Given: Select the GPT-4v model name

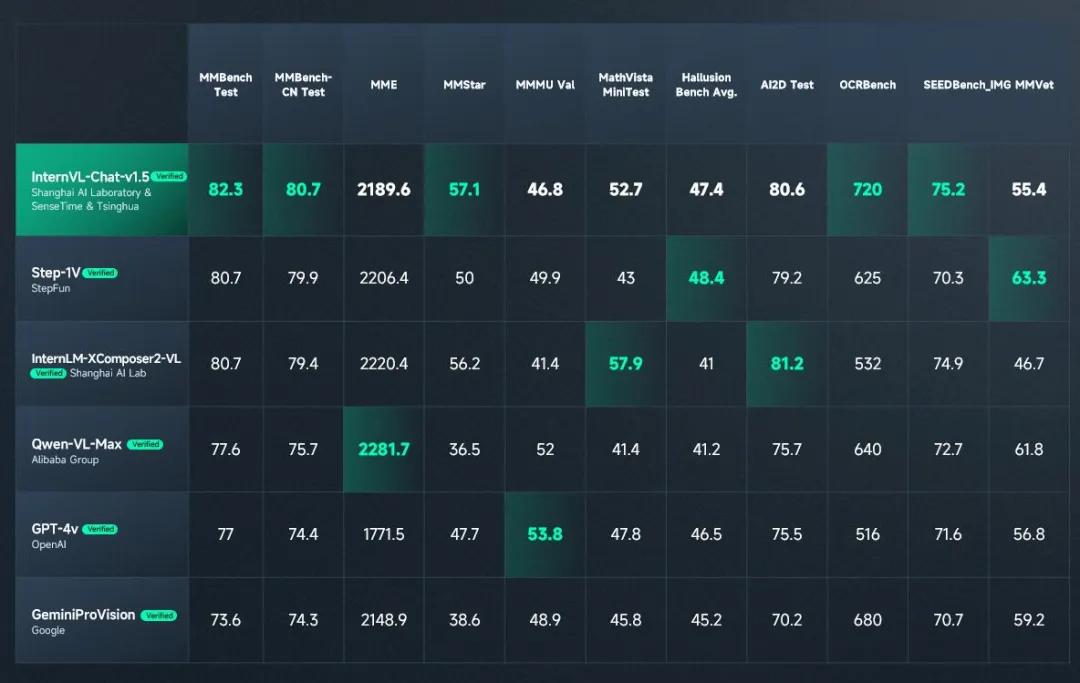Looking at the screenshot, I should [55, 529].
